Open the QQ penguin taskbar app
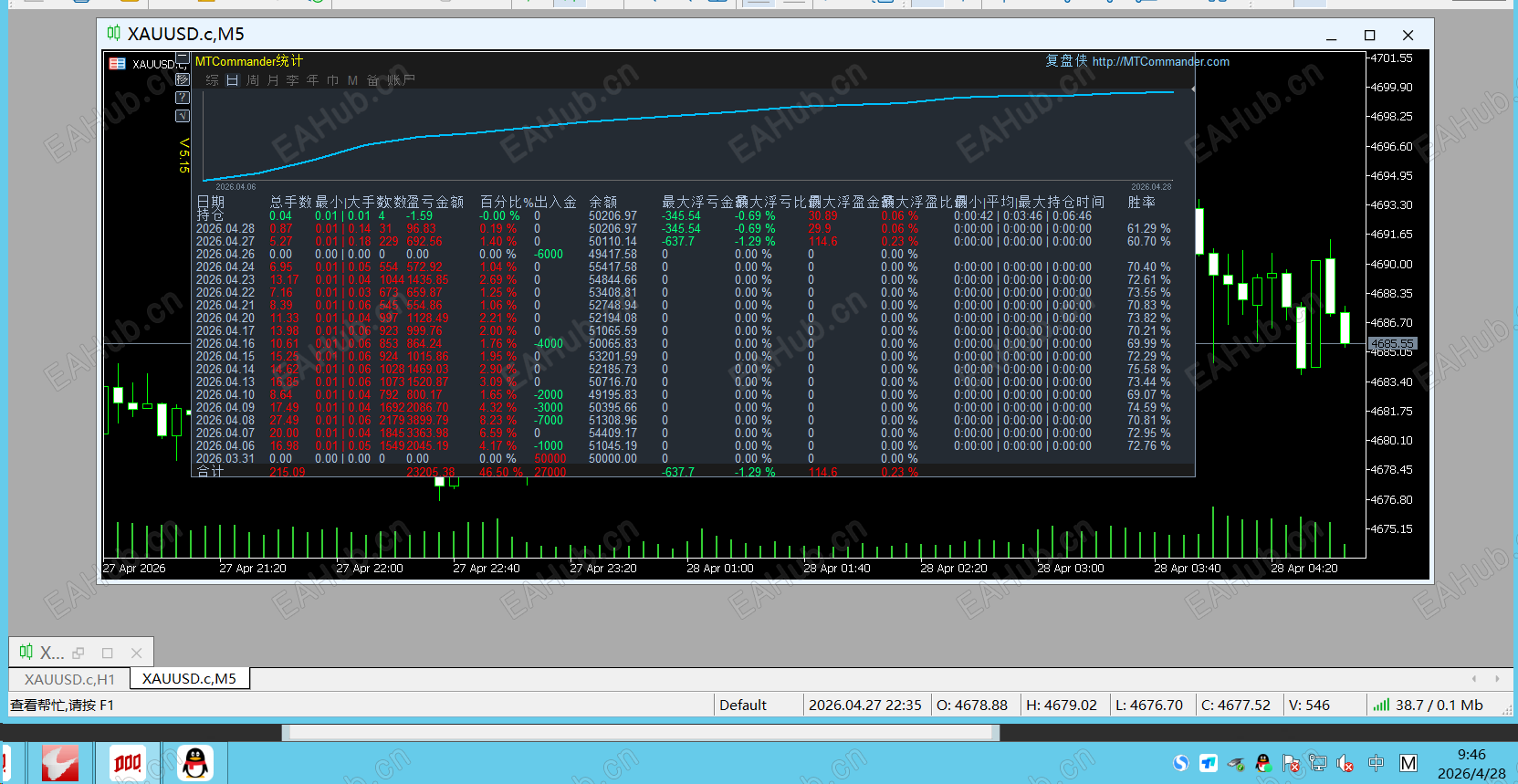Viewport: 1518px width, 784px height. [194, 763]
